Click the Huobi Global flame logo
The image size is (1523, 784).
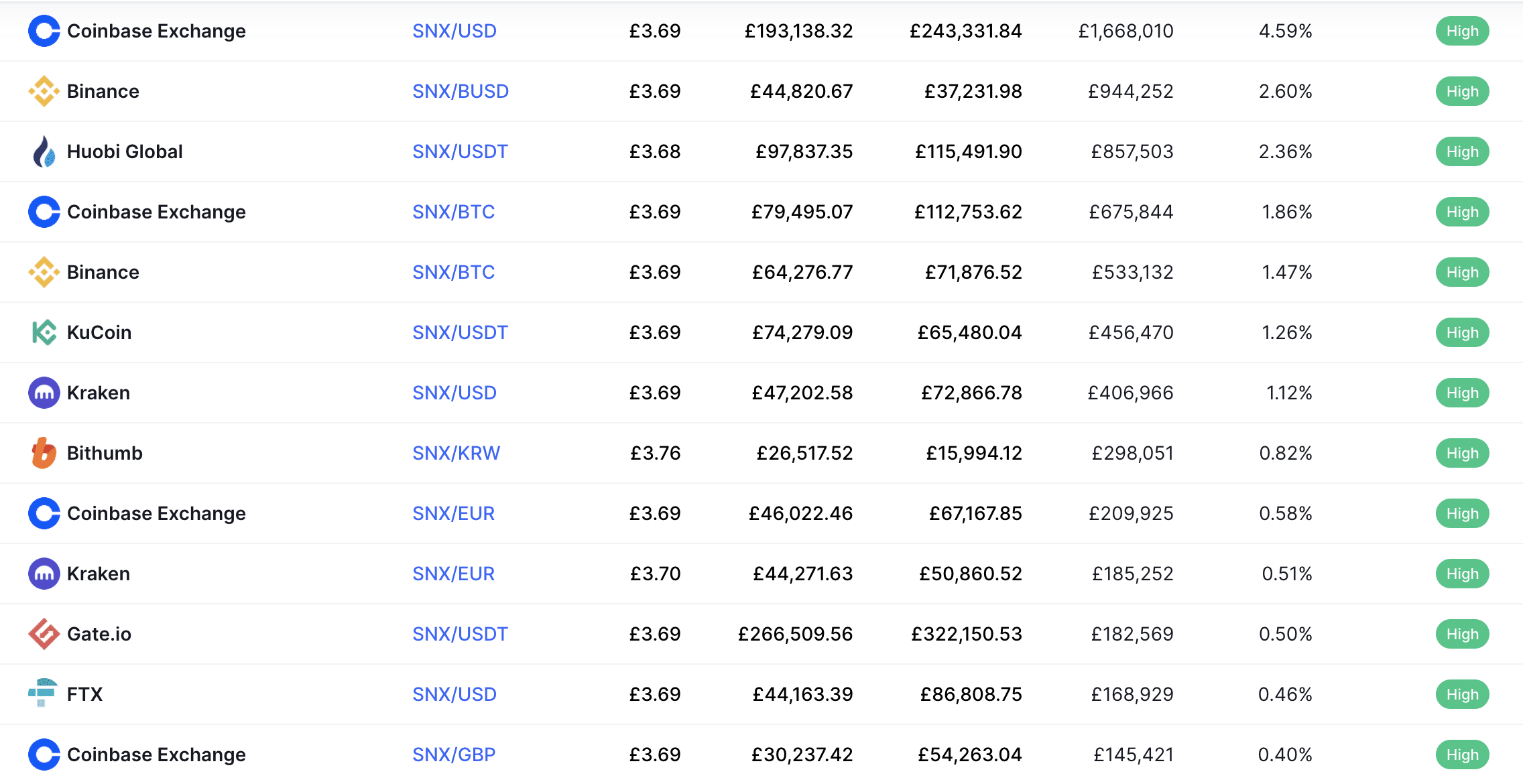44,151
